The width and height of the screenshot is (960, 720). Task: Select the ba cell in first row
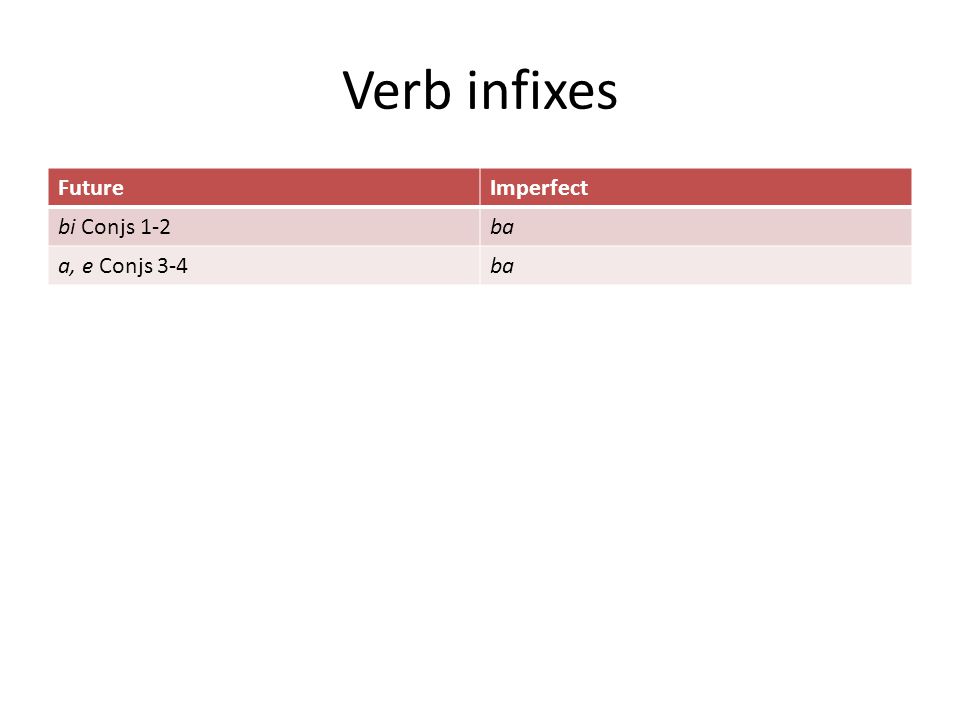pyautogui.click(x=696, y=227)
